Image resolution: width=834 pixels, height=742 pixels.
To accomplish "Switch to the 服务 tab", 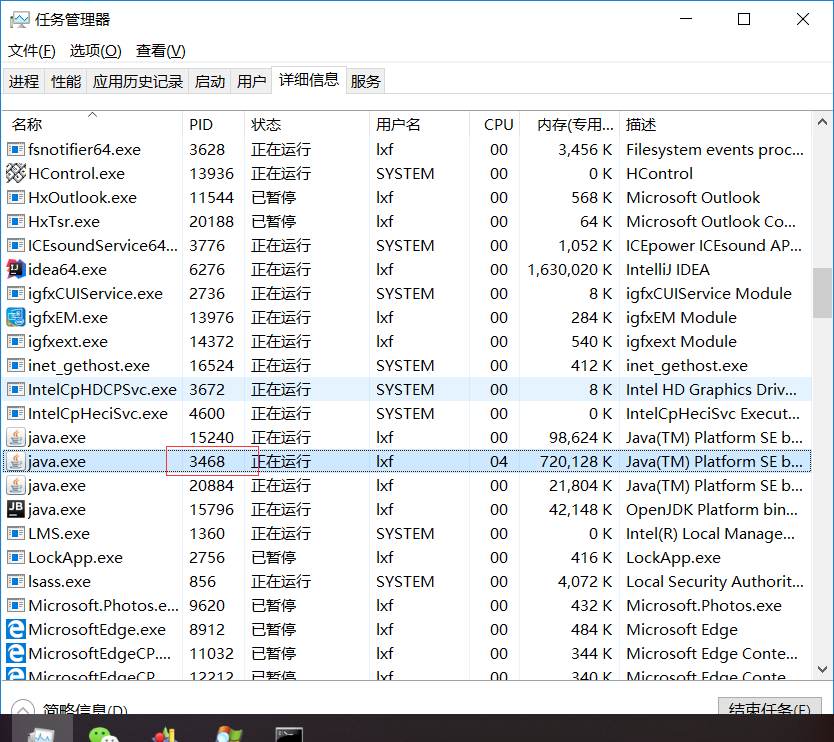I will 365,81.
